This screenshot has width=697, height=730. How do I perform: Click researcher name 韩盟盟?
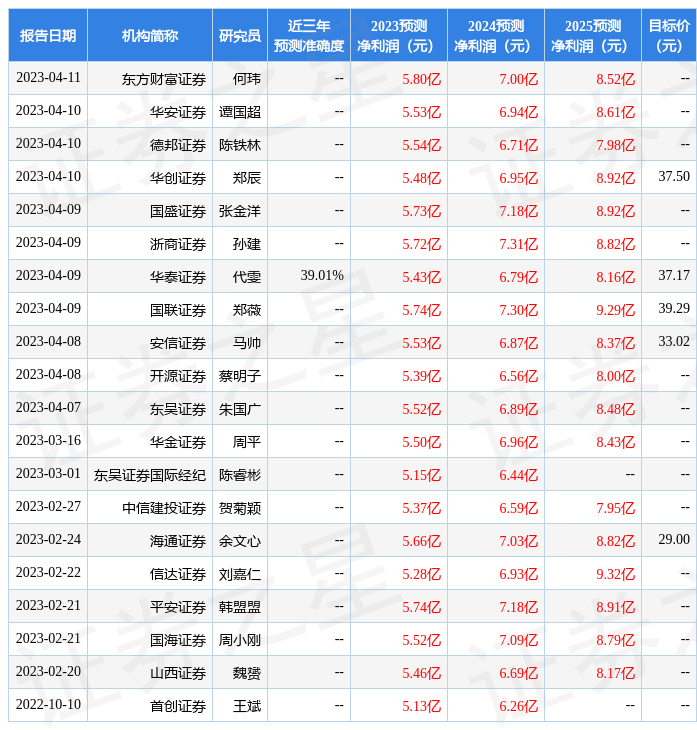click(240, 608)
